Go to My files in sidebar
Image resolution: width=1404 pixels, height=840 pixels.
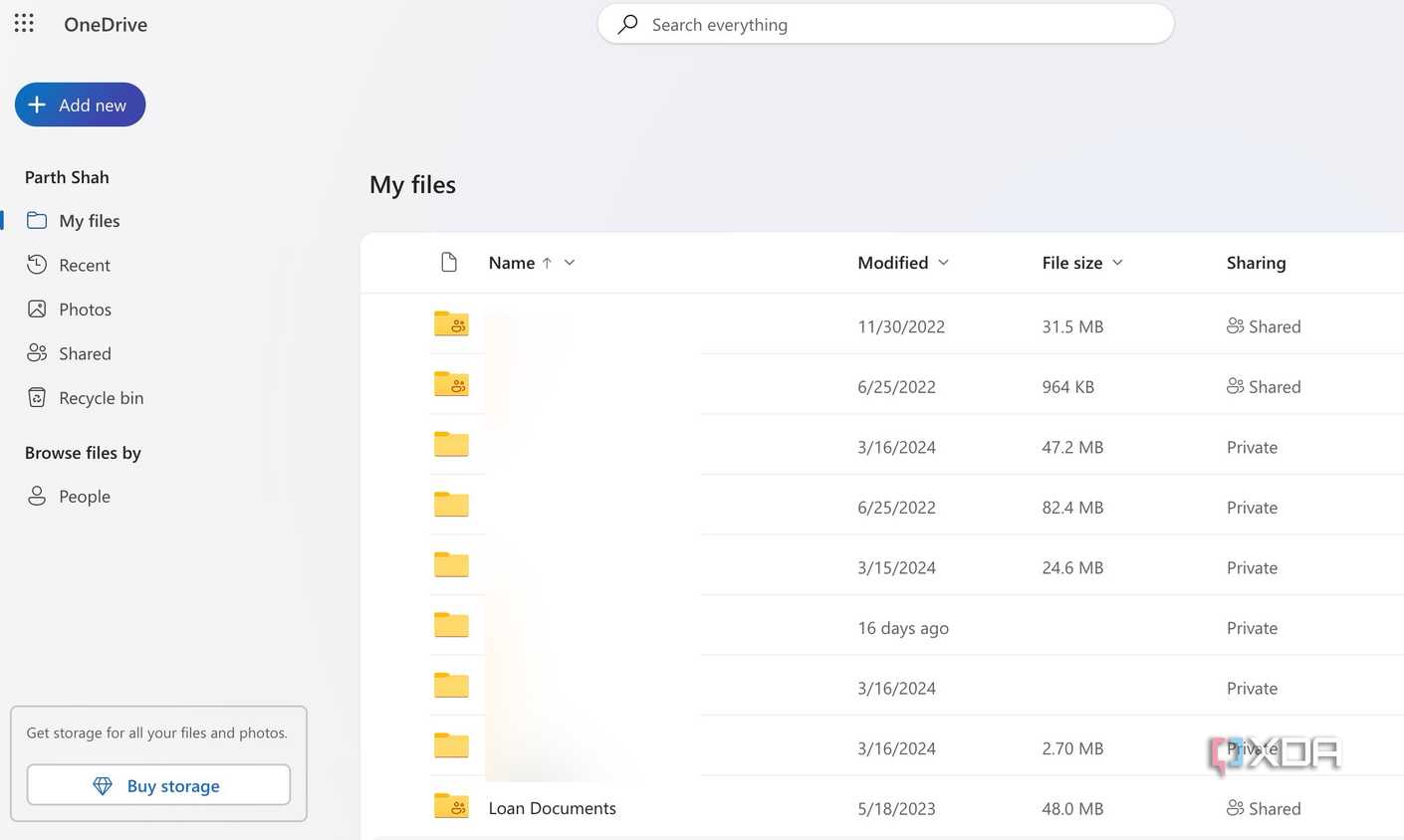(89, 221)
